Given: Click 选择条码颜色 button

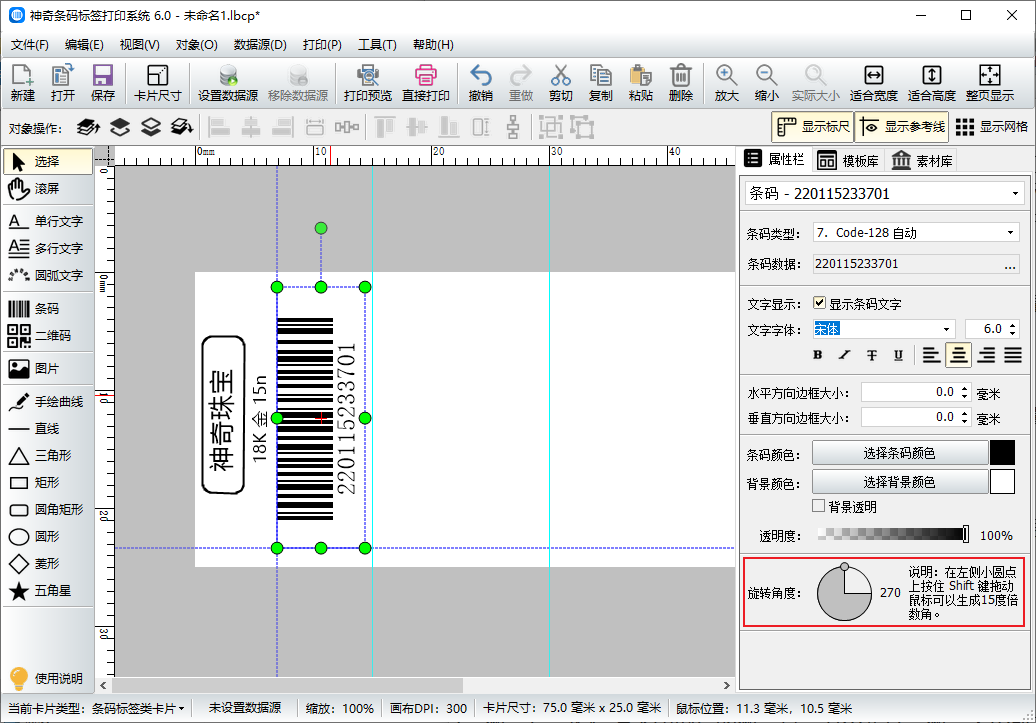Looking at the screenshot, I should (x=900, y=453).
